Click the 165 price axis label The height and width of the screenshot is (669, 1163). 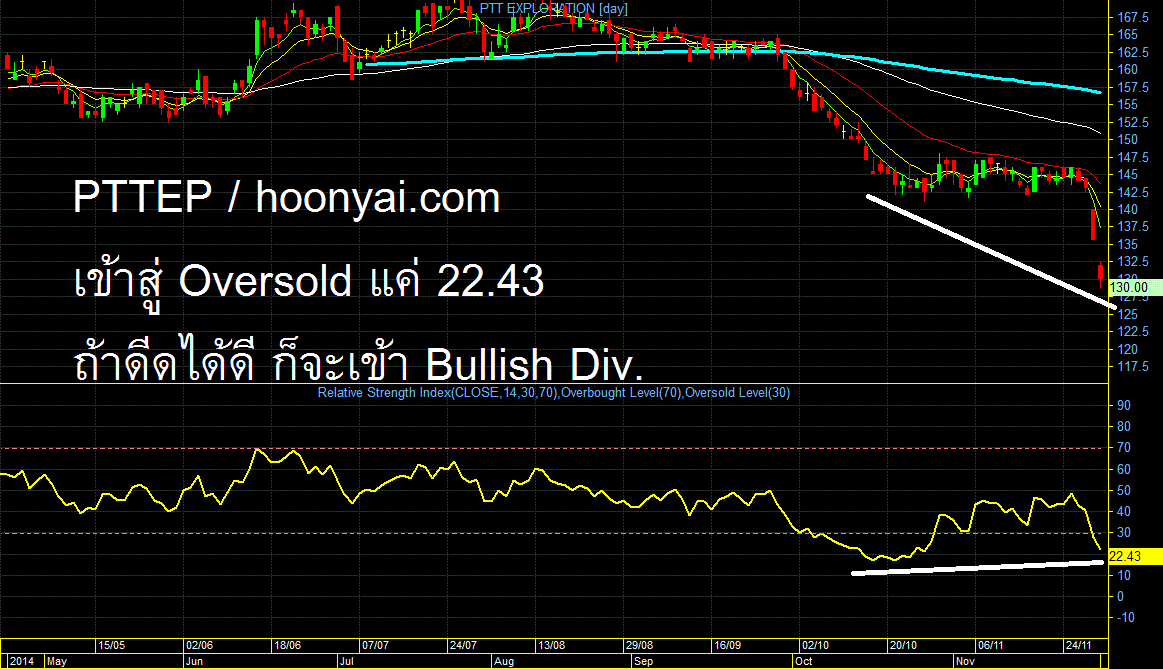click(x=1127, y=34)
